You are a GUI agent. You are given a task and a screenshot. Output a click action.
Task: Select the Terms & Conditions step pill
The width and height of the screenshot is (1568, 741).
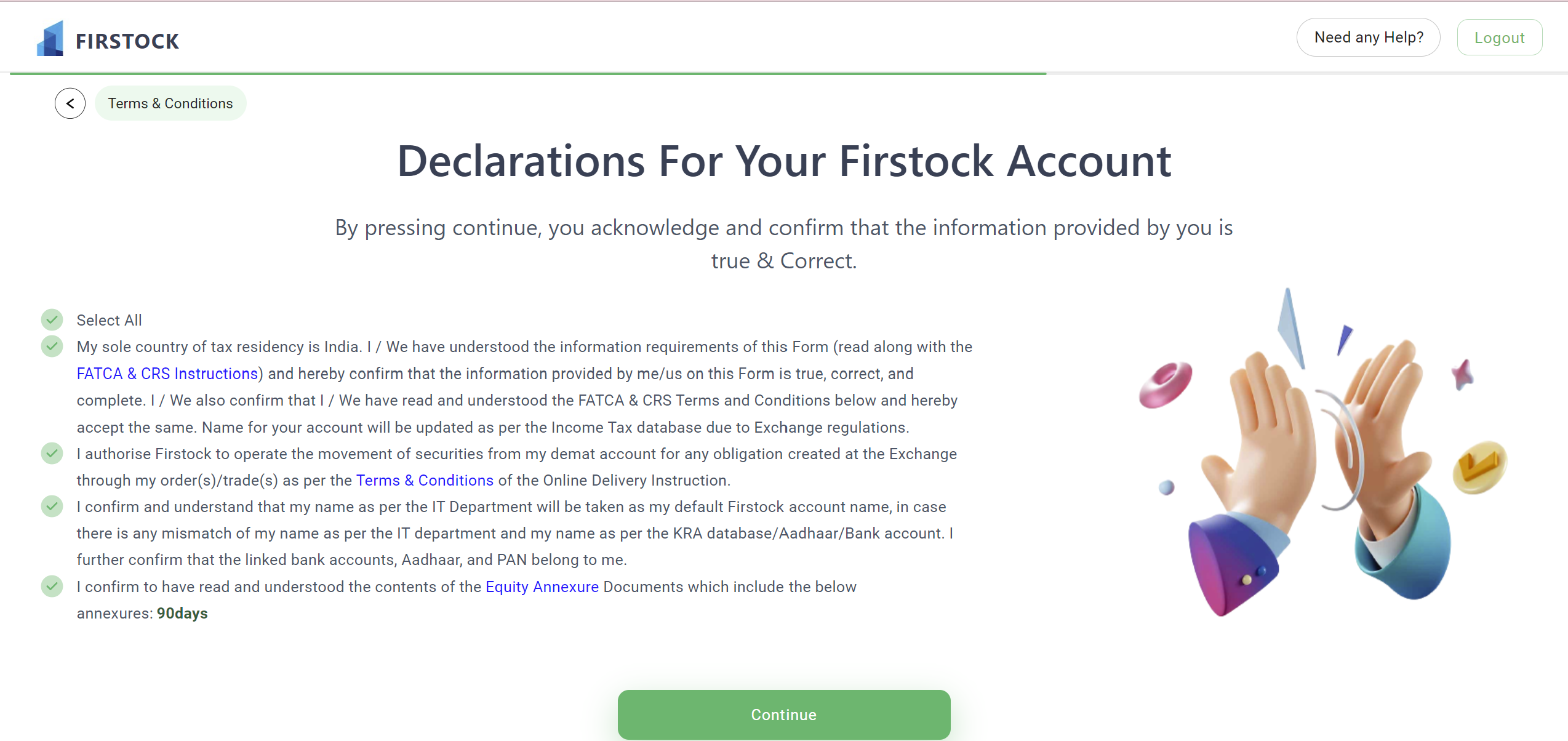coord(170,103)
